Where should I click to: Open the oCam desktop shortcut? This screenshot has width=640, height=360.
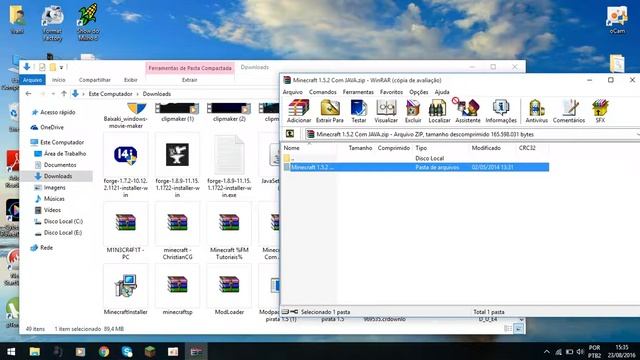pyautogui.click(x=617, y=20)
